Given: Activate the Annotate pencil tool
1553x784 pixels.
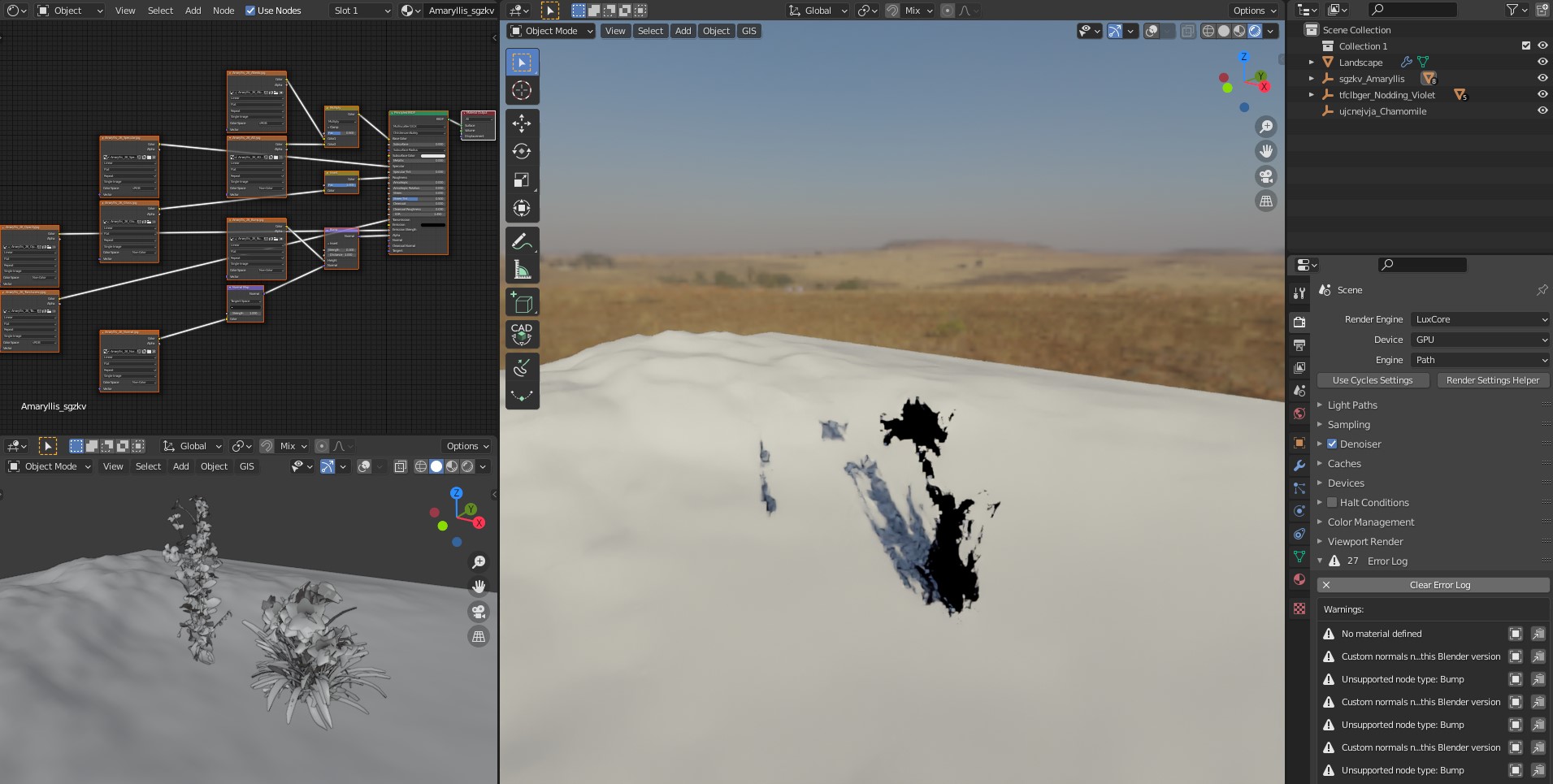Looking at the screenshot, I should 522,241.
